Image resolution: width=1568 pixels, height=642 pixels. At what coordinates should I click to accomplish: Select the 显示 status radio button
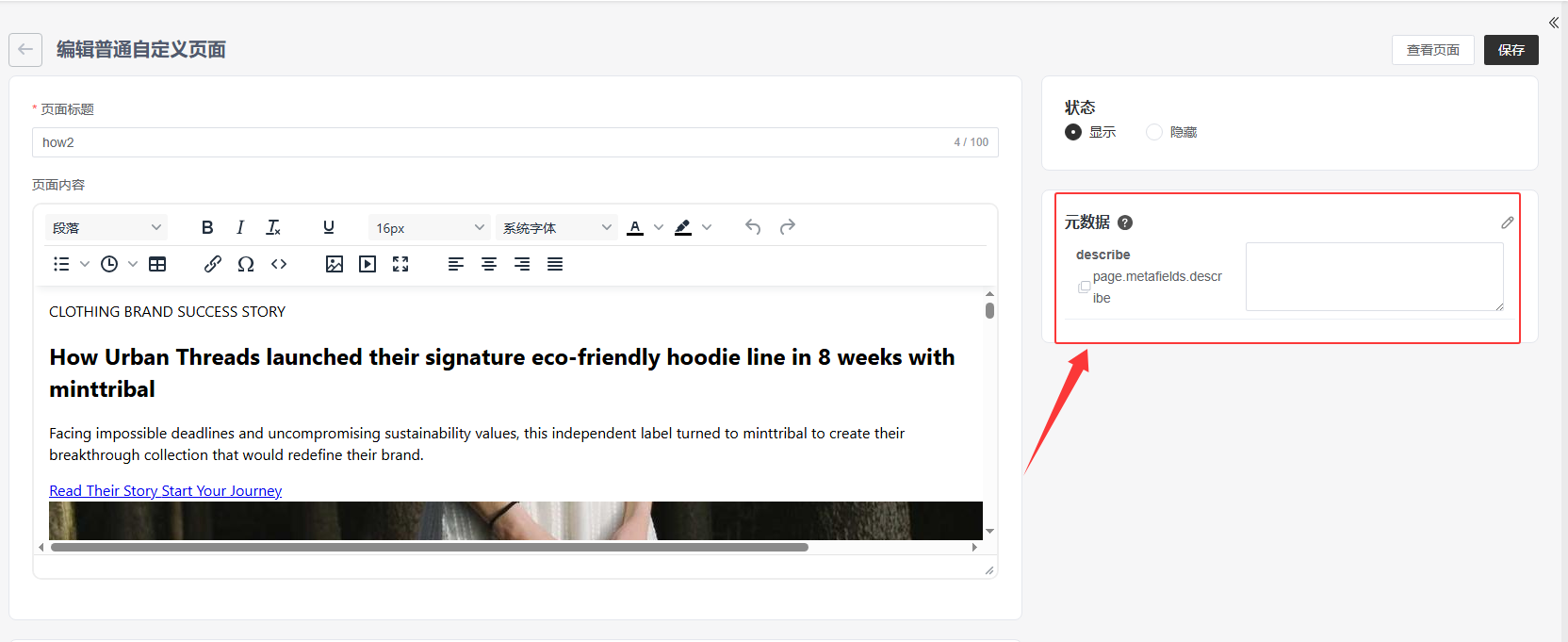point(1073,132)
